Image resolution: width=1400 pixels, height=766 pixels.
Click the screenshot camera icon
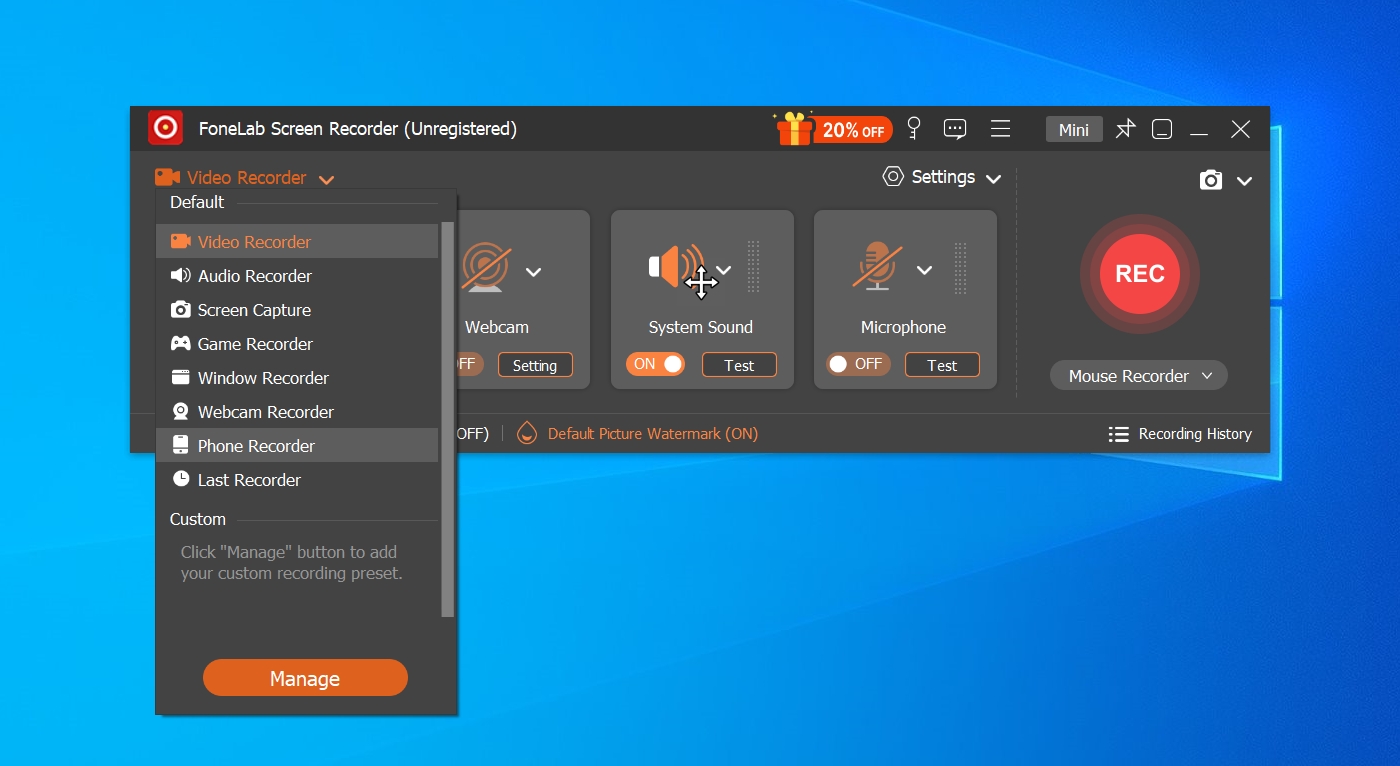[1211, 180]
